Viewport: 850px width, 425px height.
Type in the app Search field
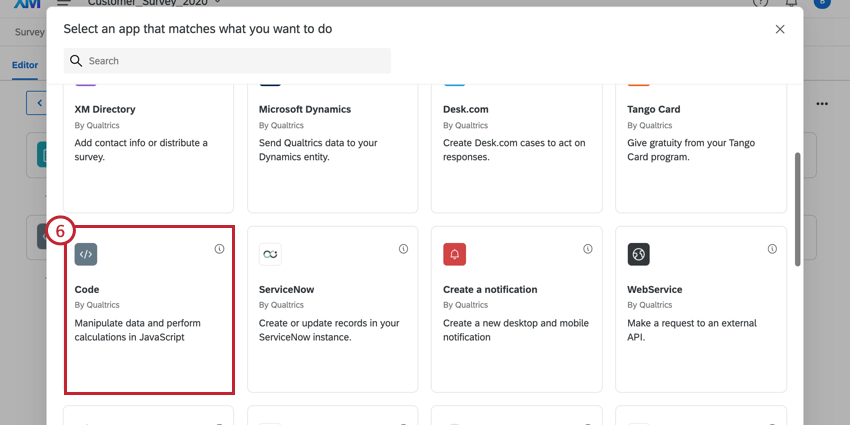click(x=235, y=61)
